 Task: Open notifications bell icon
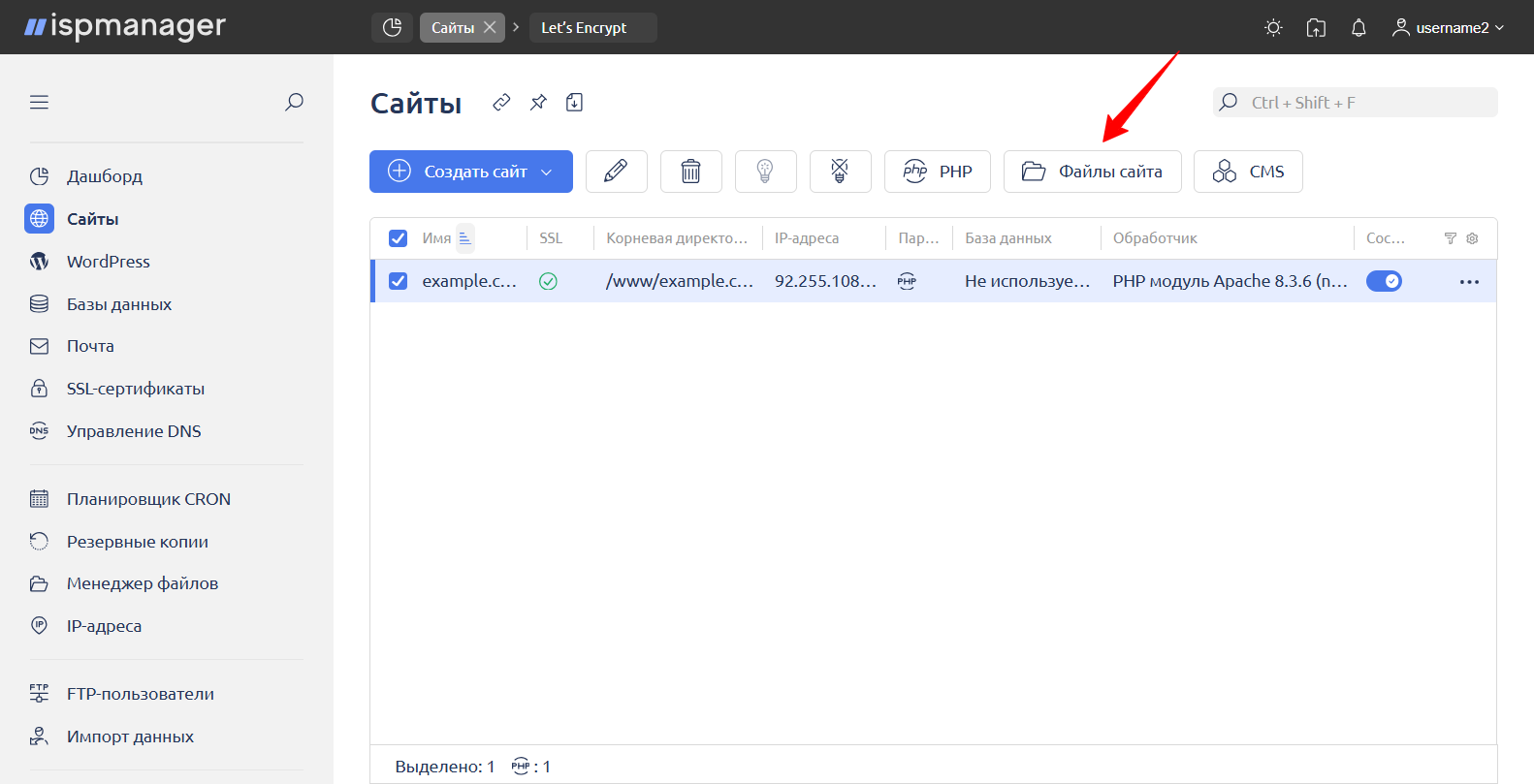coord(1358,28)
